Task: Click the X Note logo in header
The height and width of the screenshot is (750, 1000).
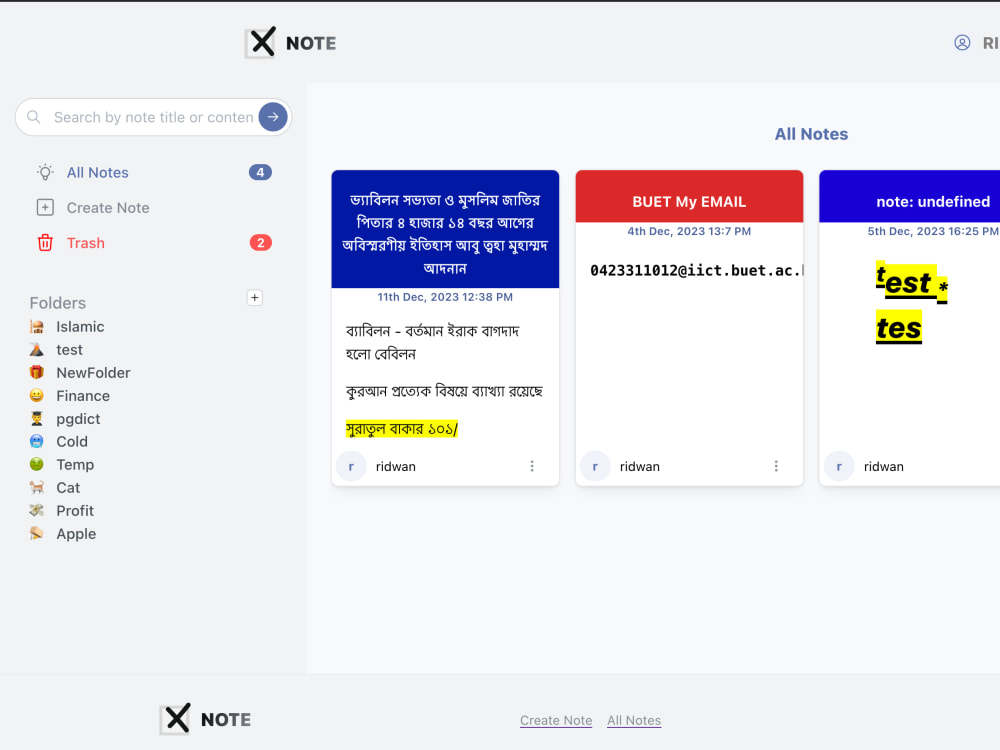Action: (x=291, y=43)
